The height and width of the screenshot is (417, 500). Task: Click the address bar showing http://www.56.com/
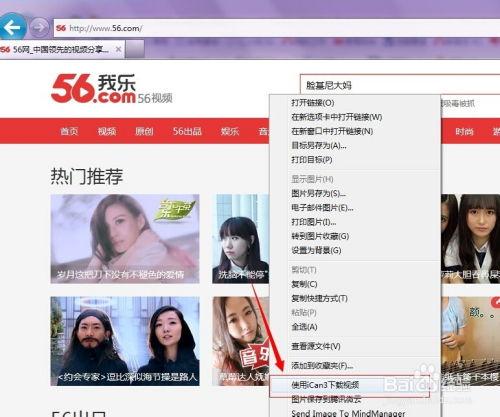[277, 28]
